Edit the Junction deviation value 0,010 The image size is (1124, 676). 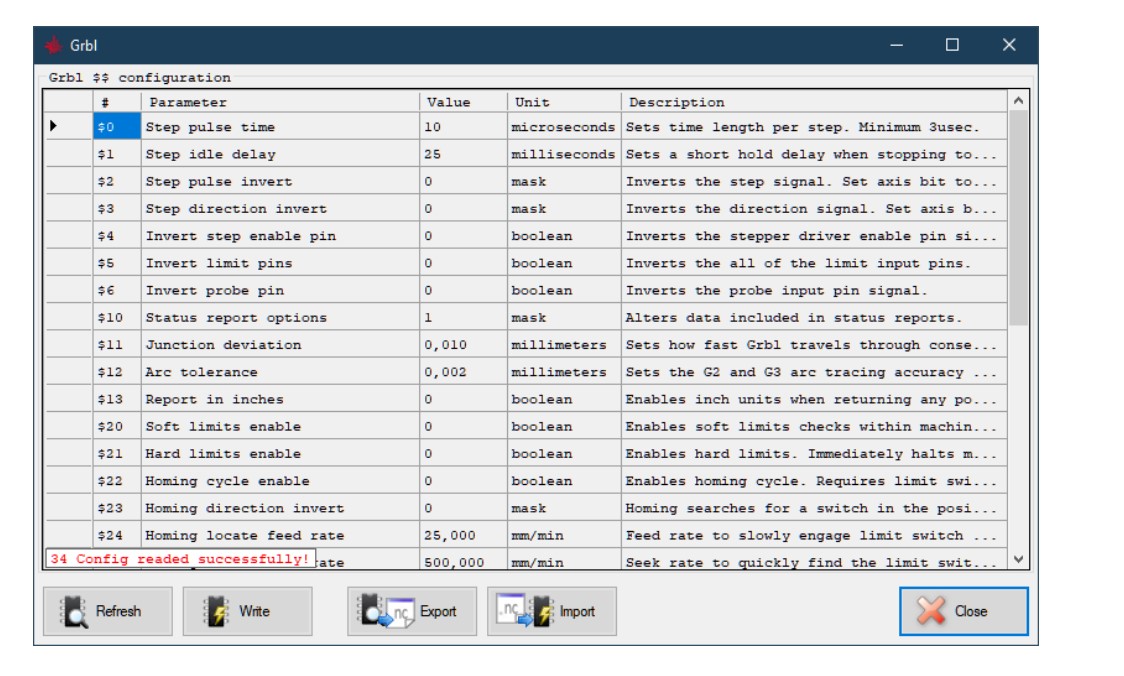coord(463,345)
